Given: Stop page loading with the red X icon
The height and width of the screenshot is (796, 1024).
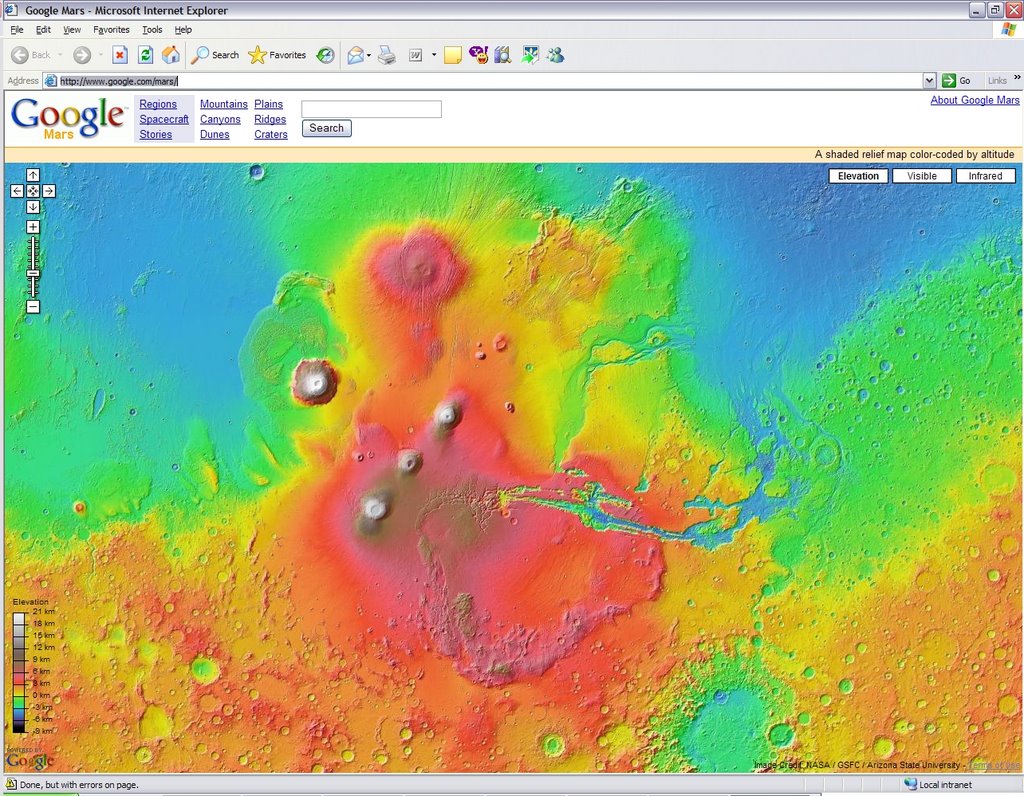Looking at the screenshot, I should pyautogui.click(x=120, y=55).
